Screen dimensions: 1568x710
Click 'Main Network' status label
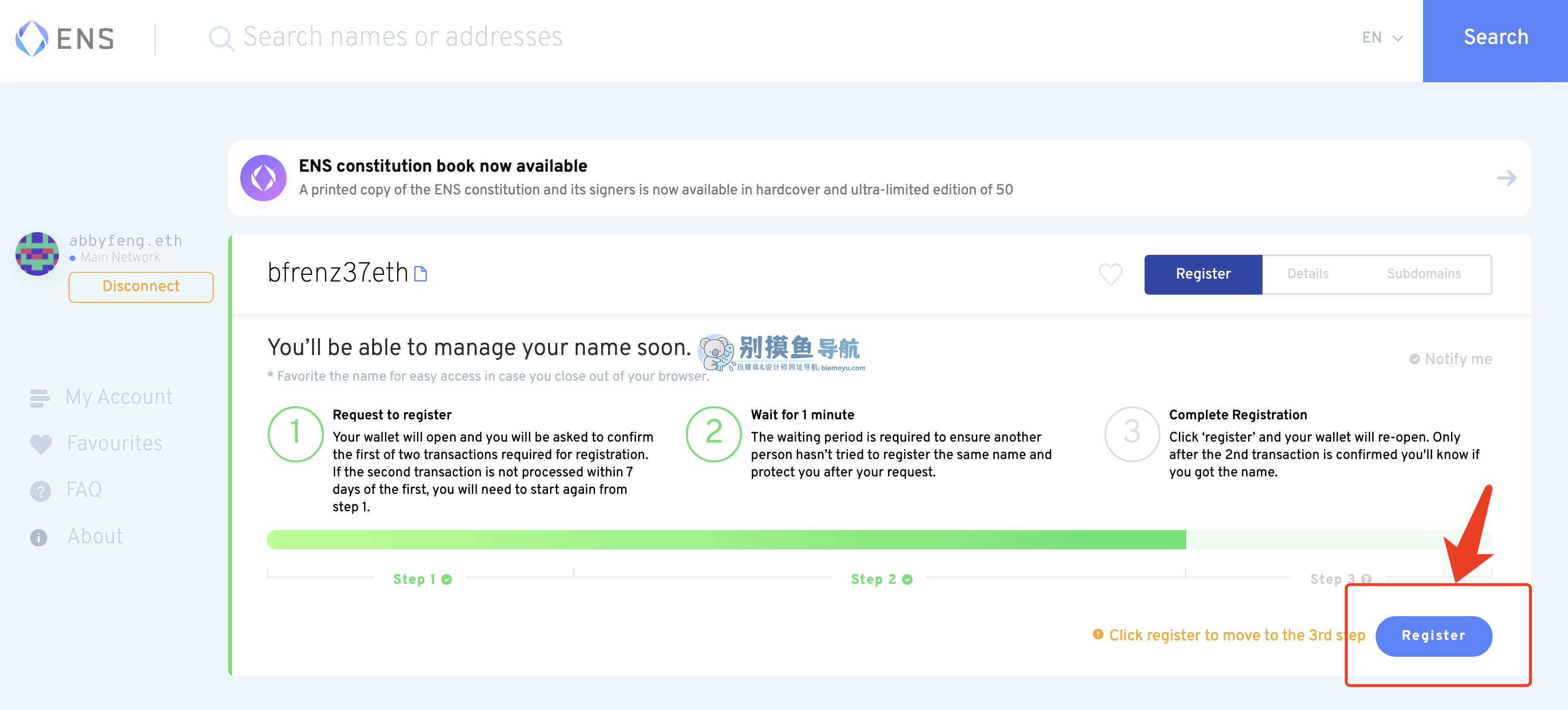(120, 258)
